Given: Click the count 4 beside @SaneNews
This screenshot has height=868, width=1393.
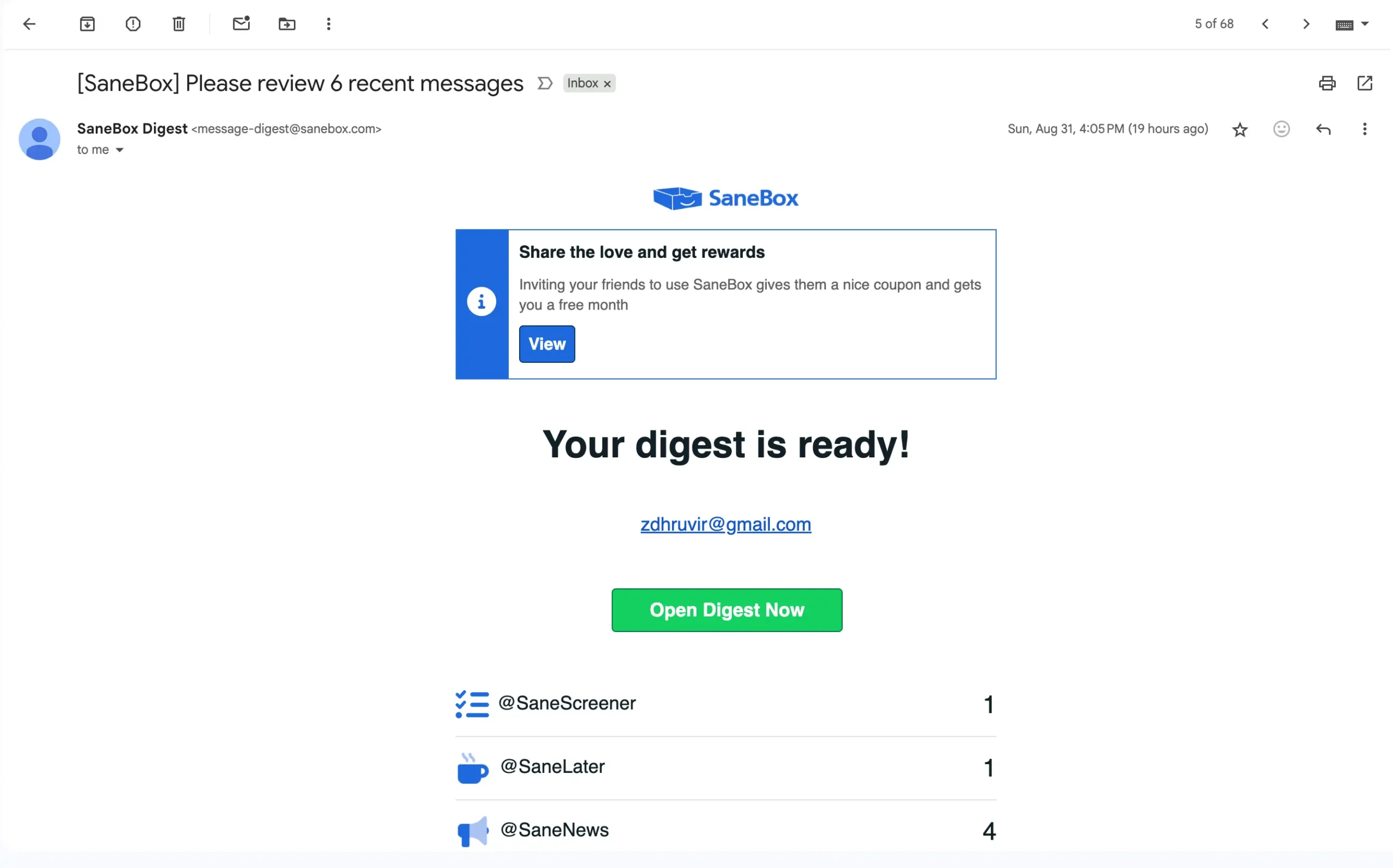Looking at the screenshot, I should (989, 831).
